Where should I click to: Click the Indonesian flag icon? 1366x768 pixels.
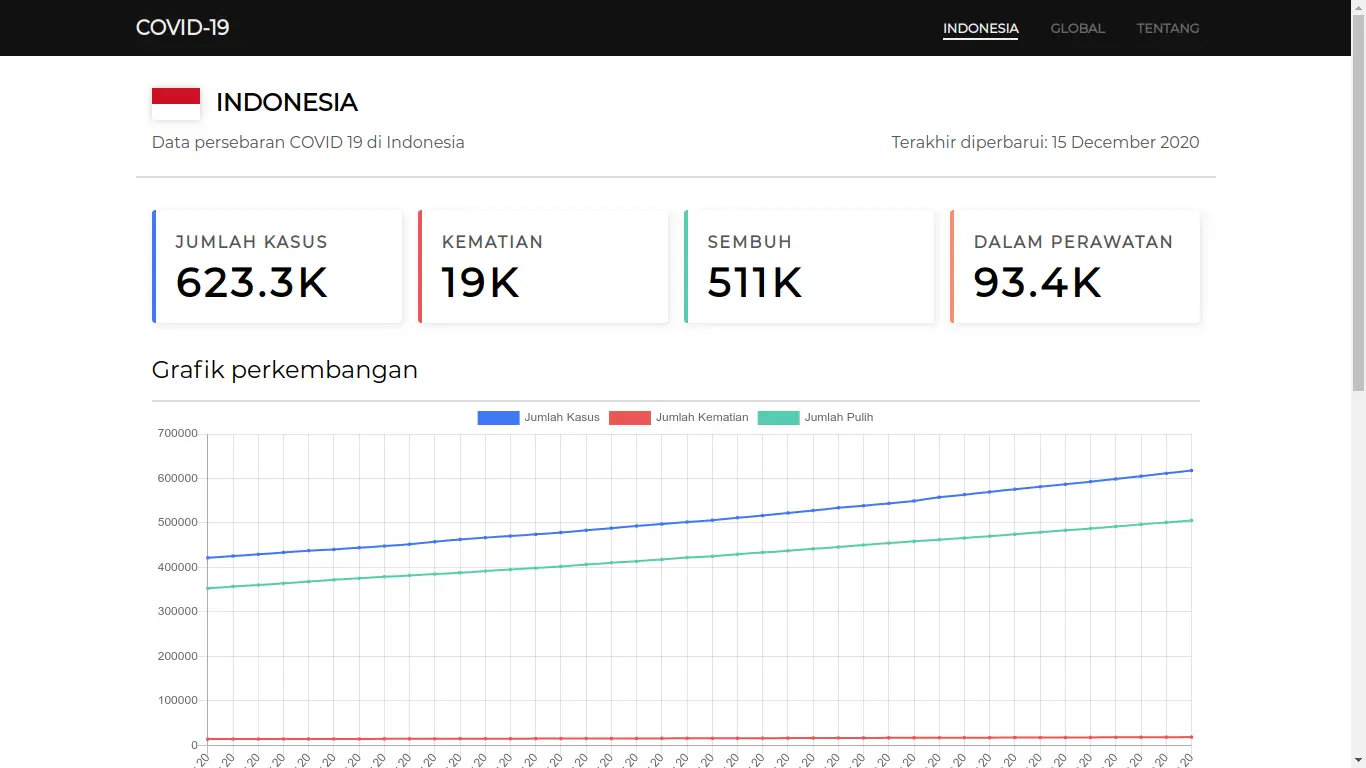click(x=176, y=103)
